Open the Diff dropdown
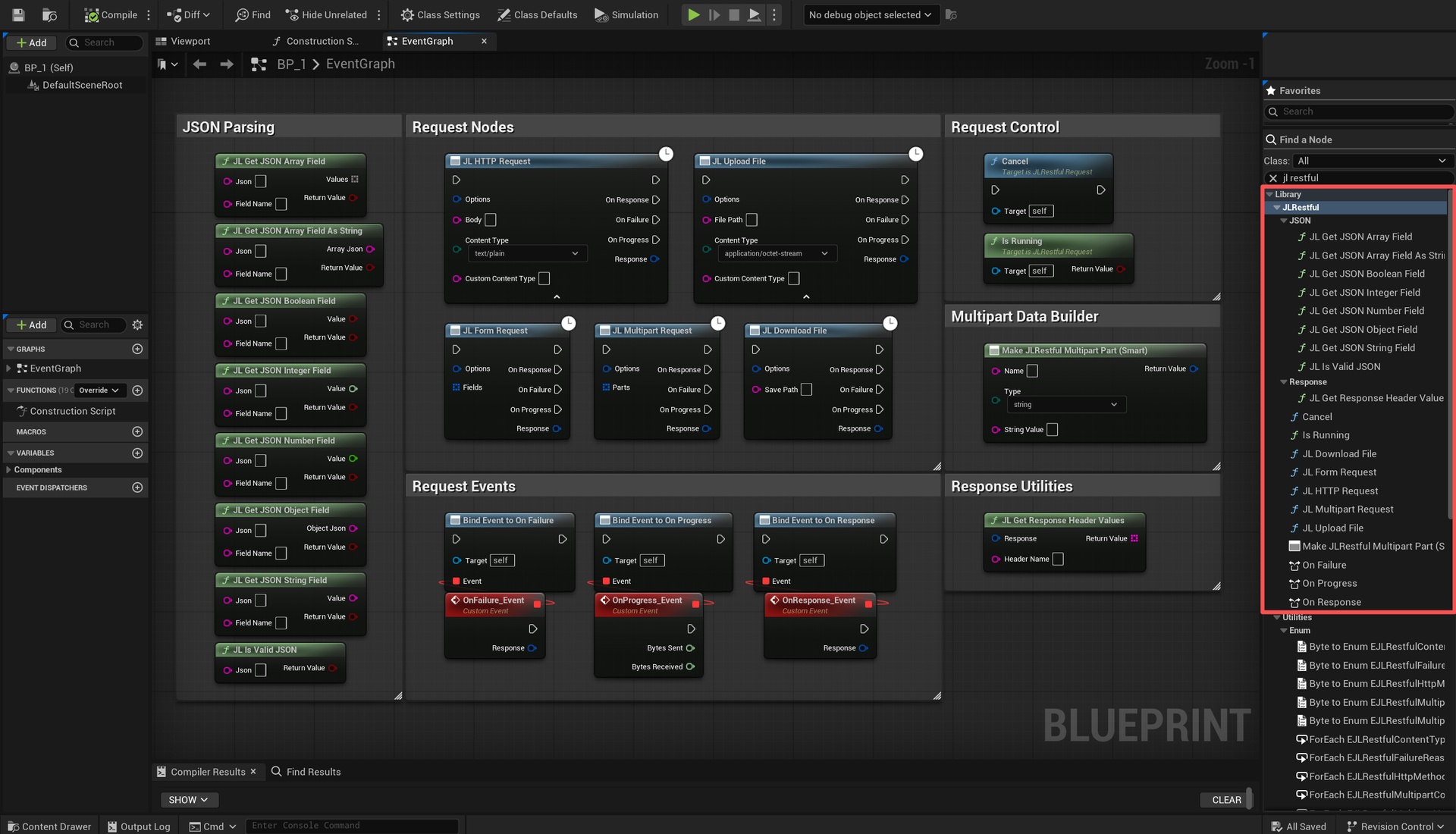Image resolution: width=1456 pixels, height=834 pixels. click(x=189, y=14)
